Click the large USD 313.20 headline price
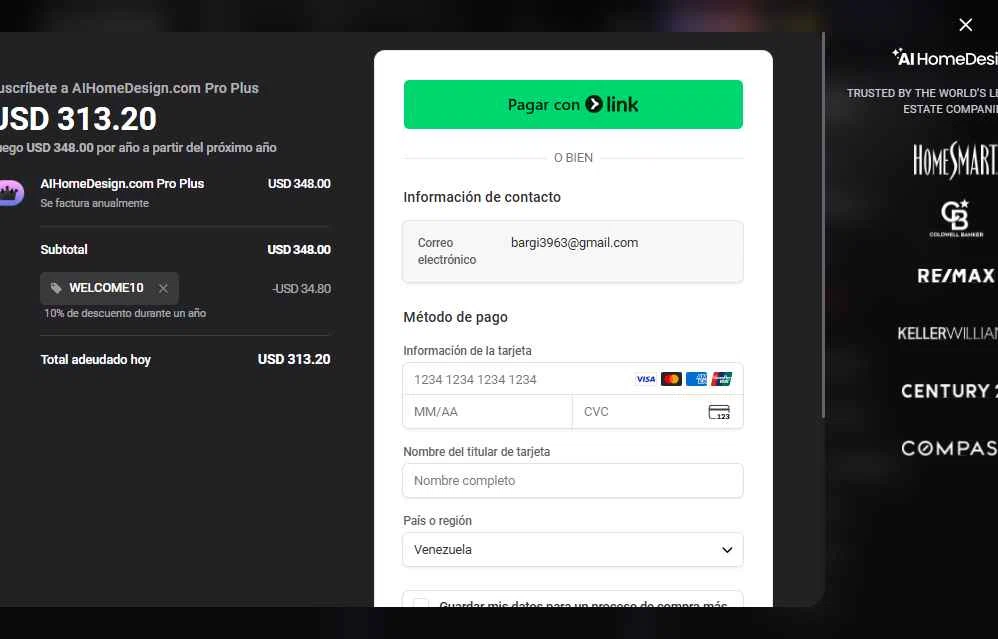 coord(78,119)
